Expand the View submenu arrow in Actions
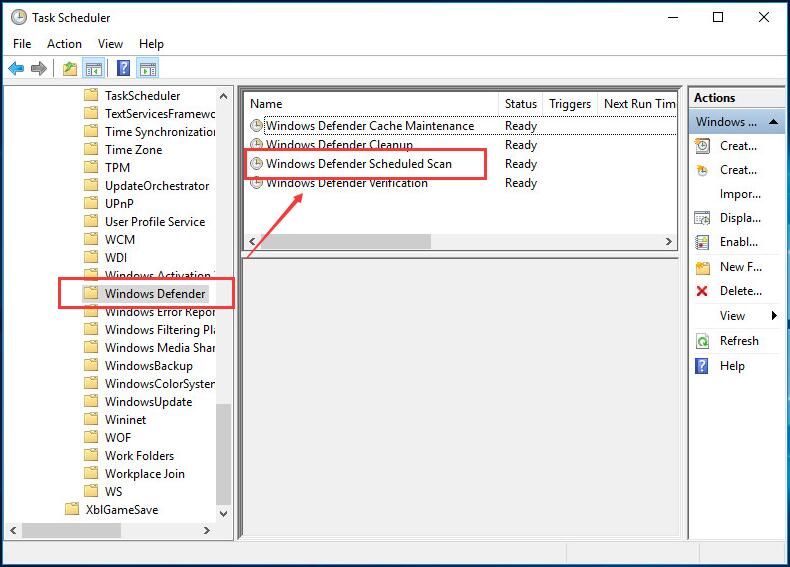The height and width of the screenshot is (567, 790). (774, 316)
